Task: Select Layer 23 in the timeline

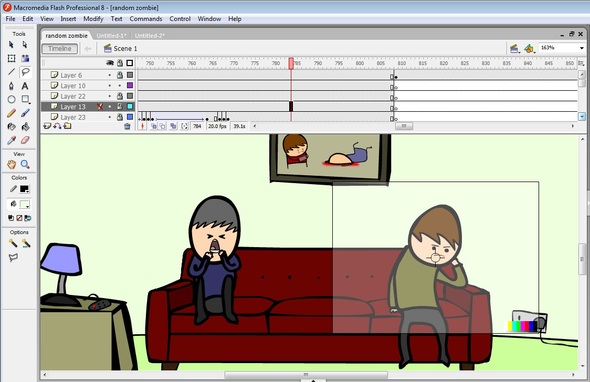Action: (x=73, y=117)
